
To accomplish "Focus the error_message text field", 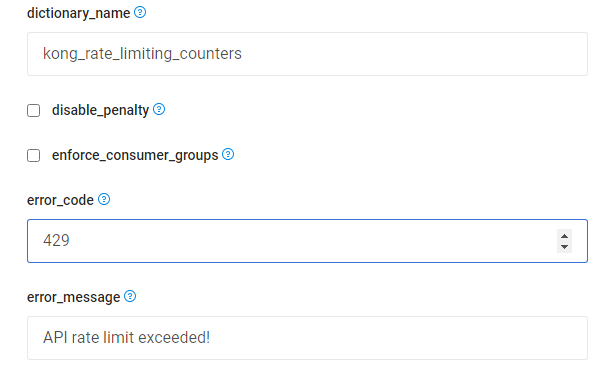I will [307, 338].
